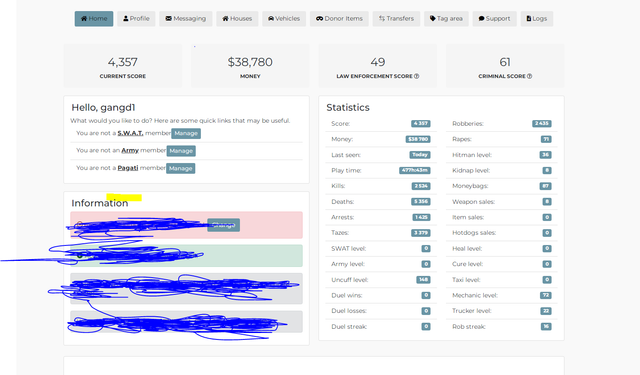Click the Score value badge in Statistics

[420, 124]
